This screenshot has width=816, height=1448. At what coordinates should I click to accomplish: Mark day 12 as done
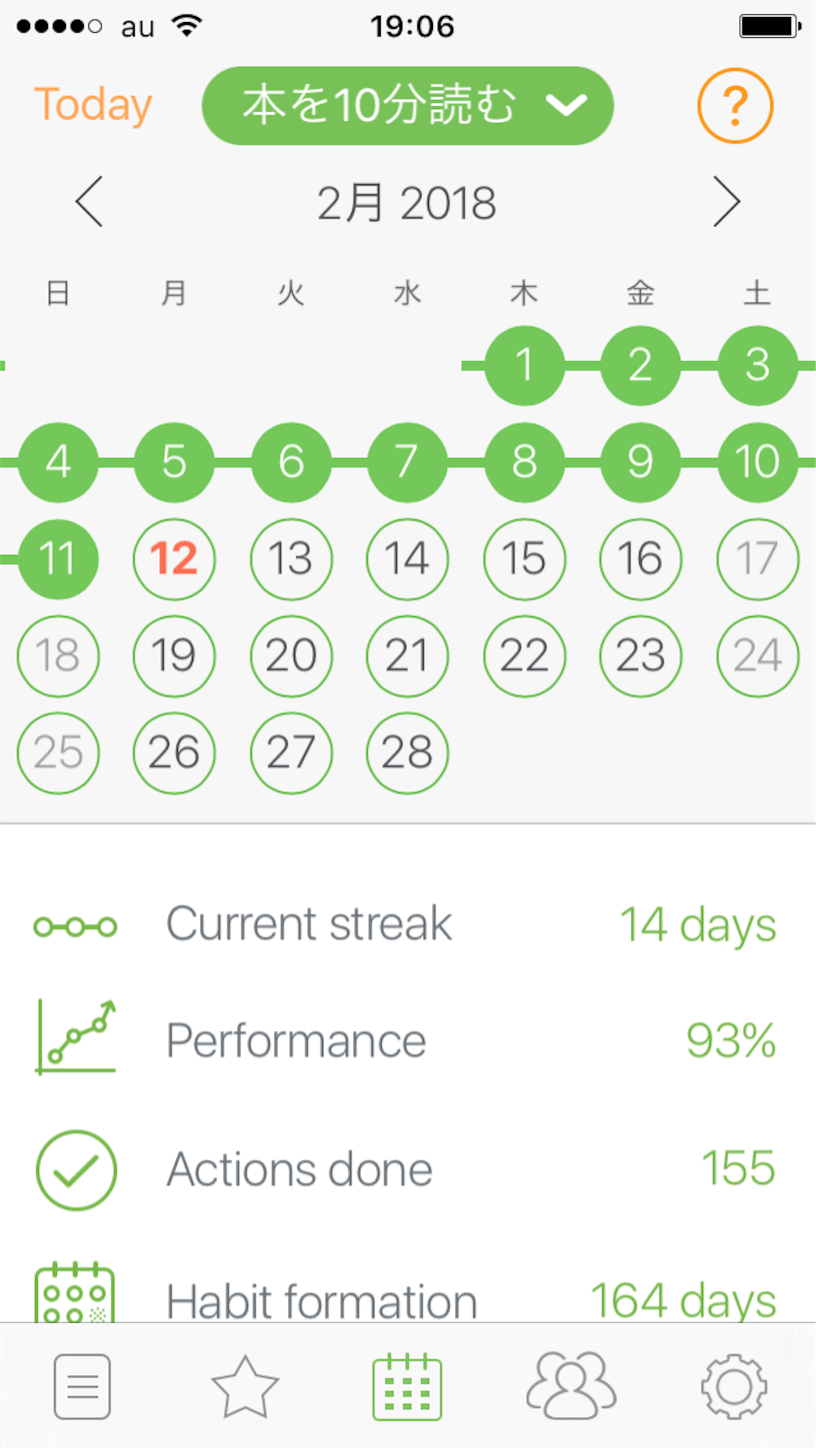click(x=174, y=559)
